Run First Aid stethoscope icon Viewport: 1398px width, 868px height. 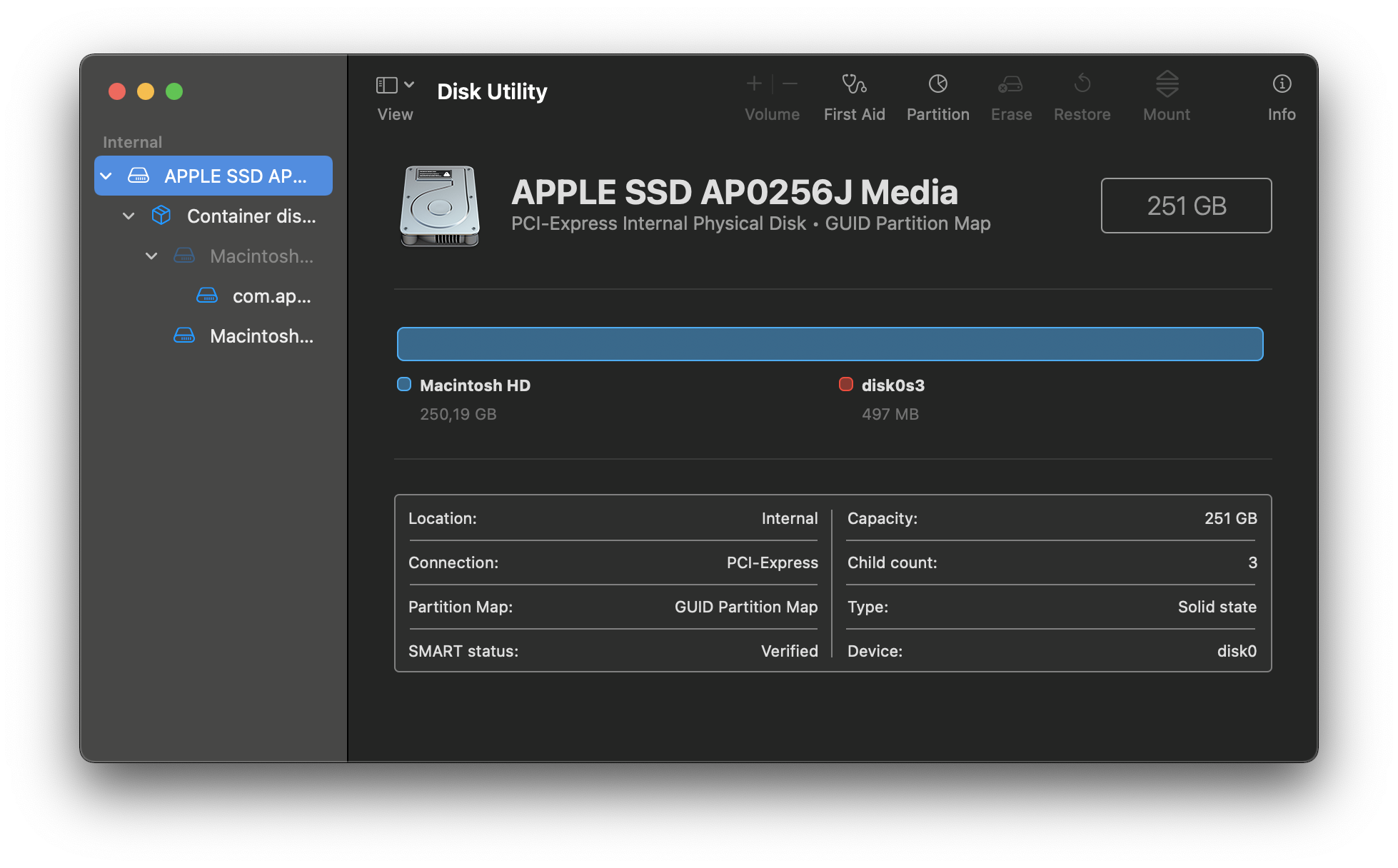(x=854, y=84)
